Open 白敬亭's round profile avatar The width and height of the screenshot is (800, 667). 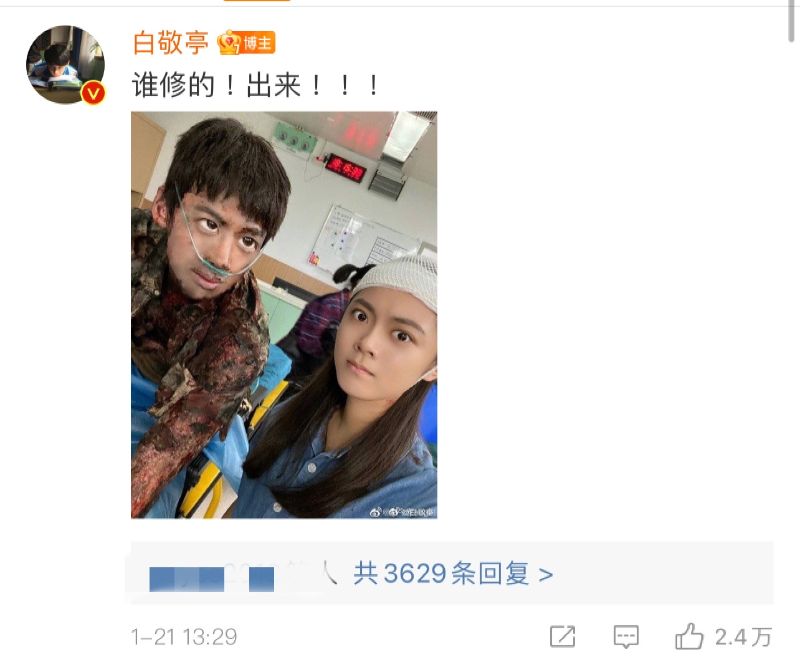click(x=65, y=64)
